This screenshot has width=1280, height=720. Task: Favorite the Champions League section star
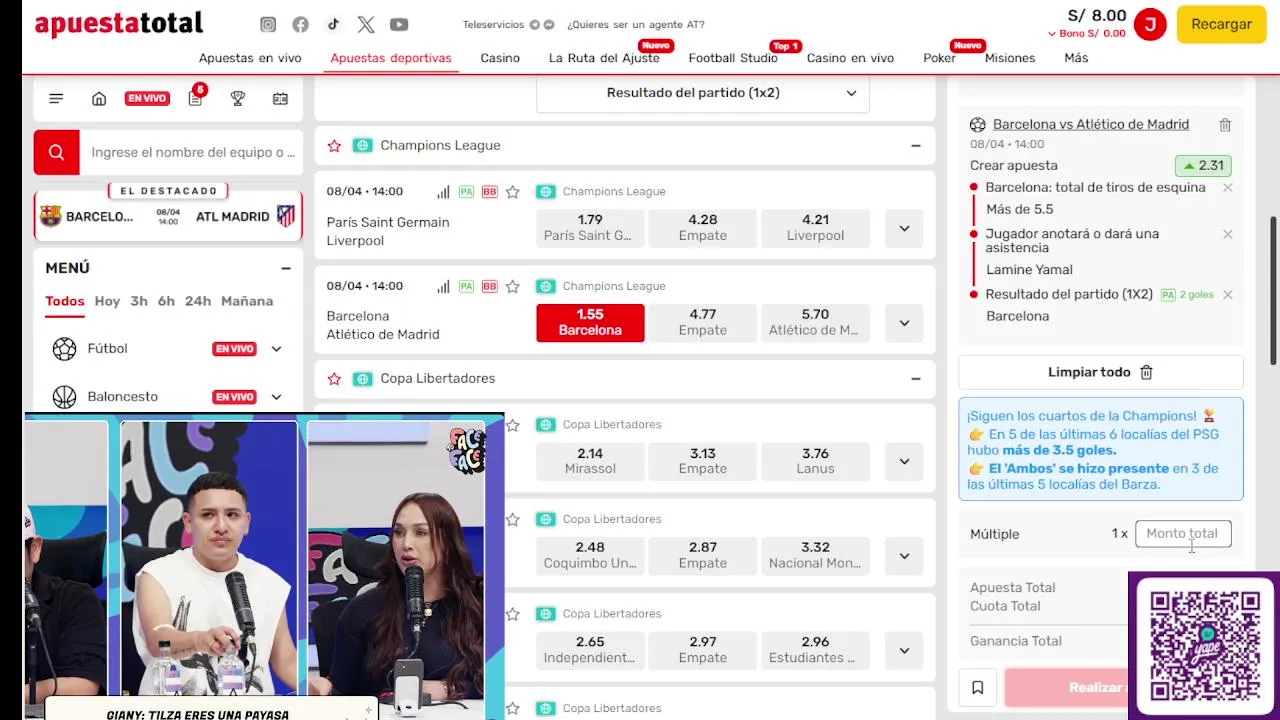(x=334, y=146)
